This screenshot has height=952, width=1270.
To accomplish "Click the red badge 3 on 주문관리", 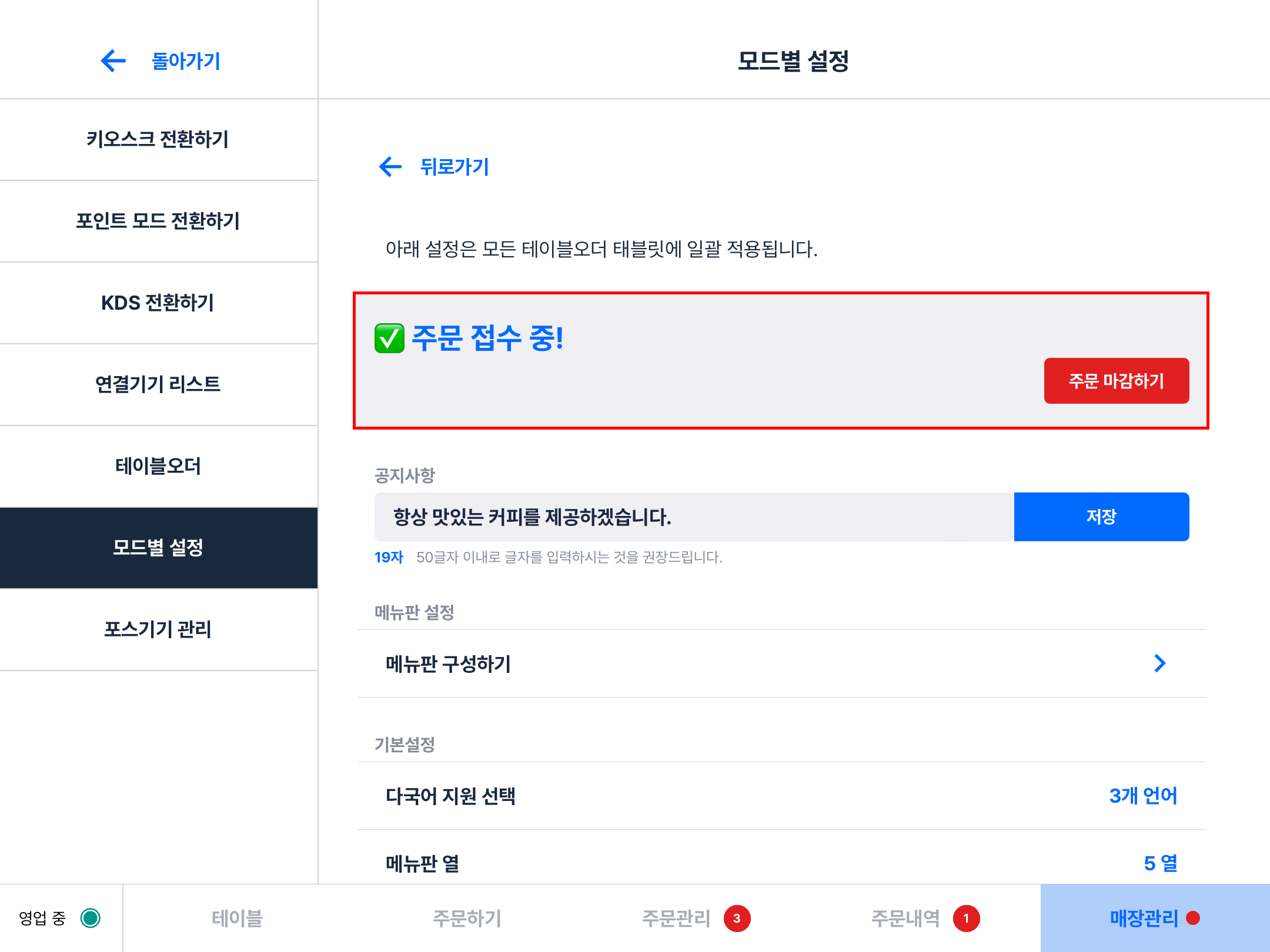I will coord(737,919).
